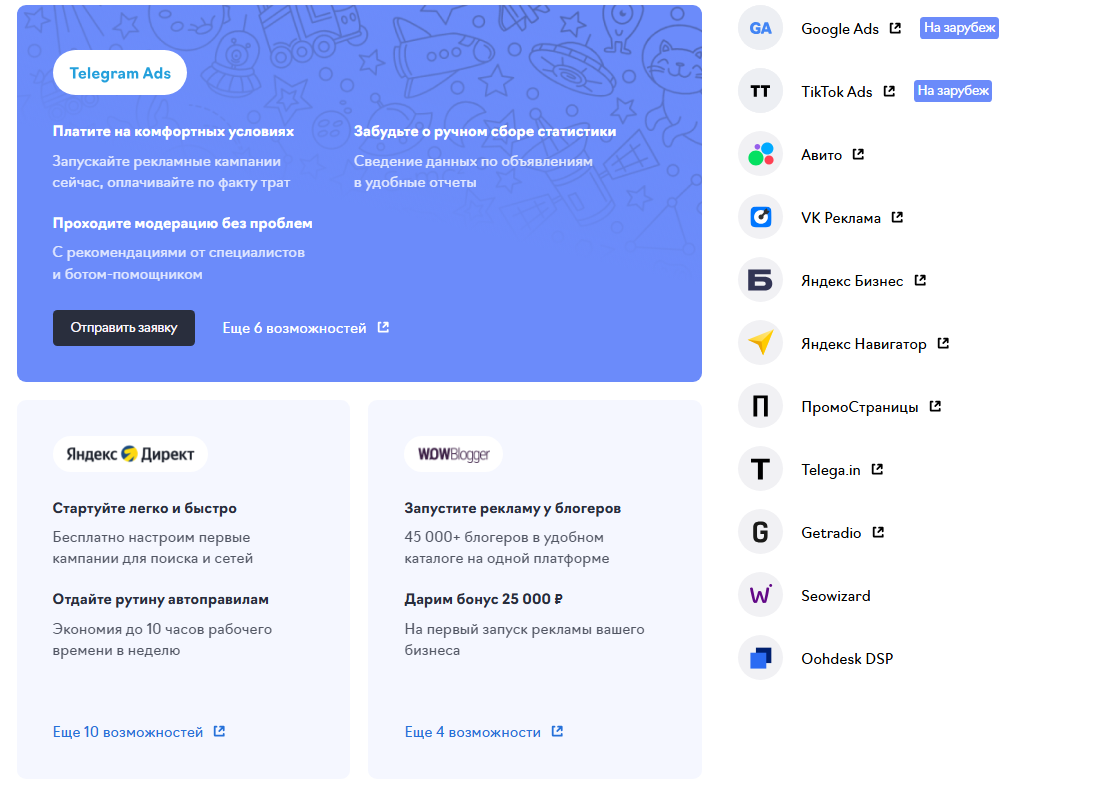Viewport: 1100px width, 788px height.
Task: Open external link icon next to Telega.in
Action: coord(877,469)
